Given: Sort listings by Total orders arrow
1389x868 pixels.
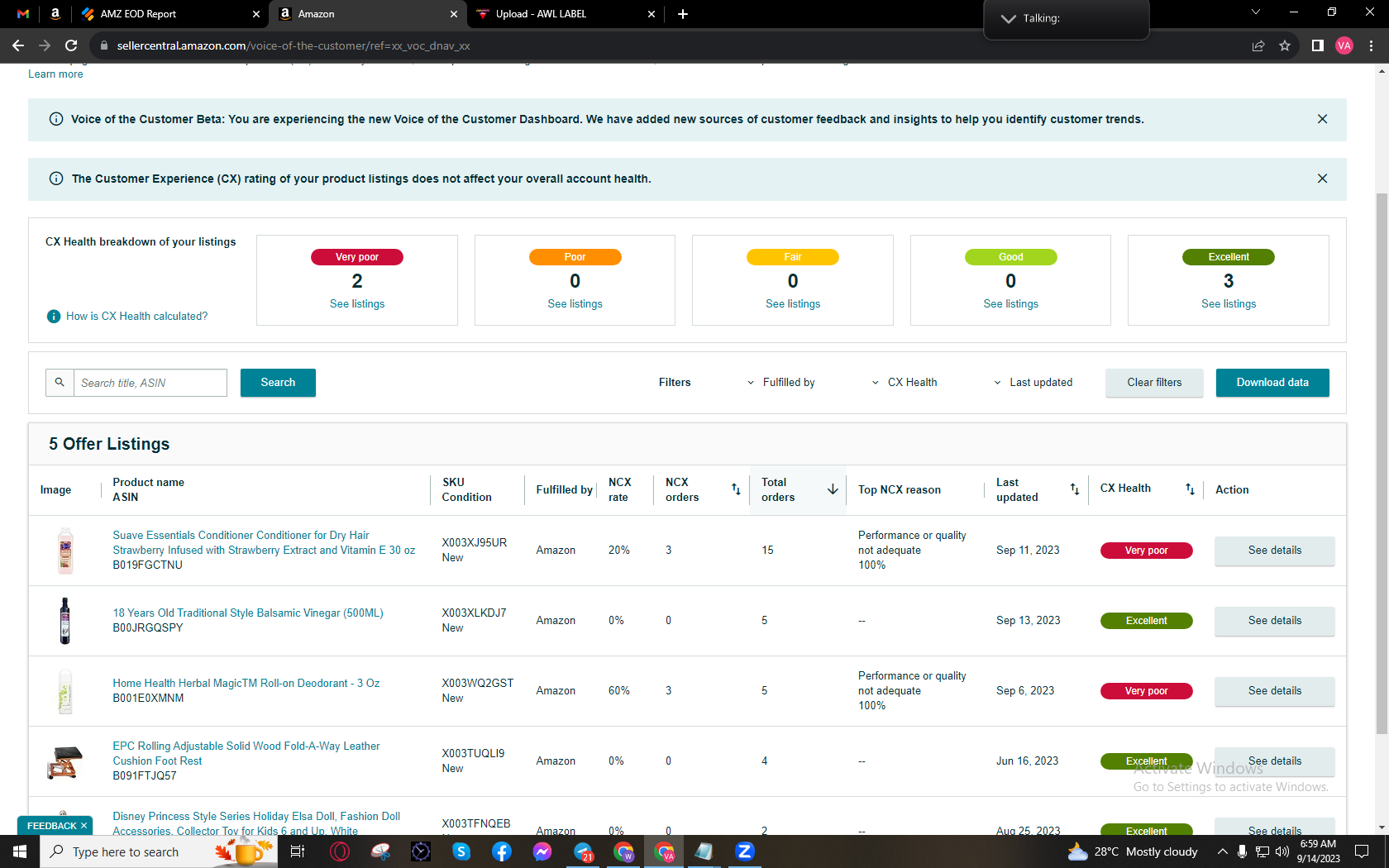Looking at the screenshot, I should click(833, 489).
